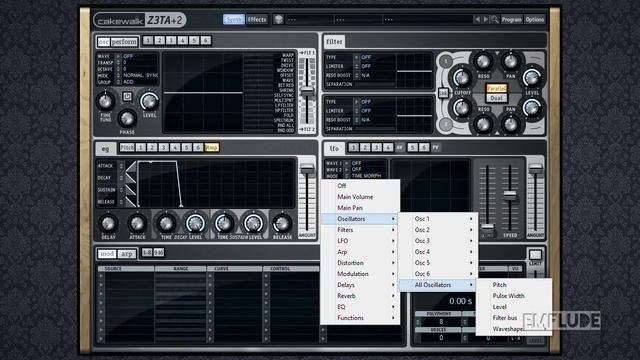Click the Attack curve shape icon

point(131,166)
